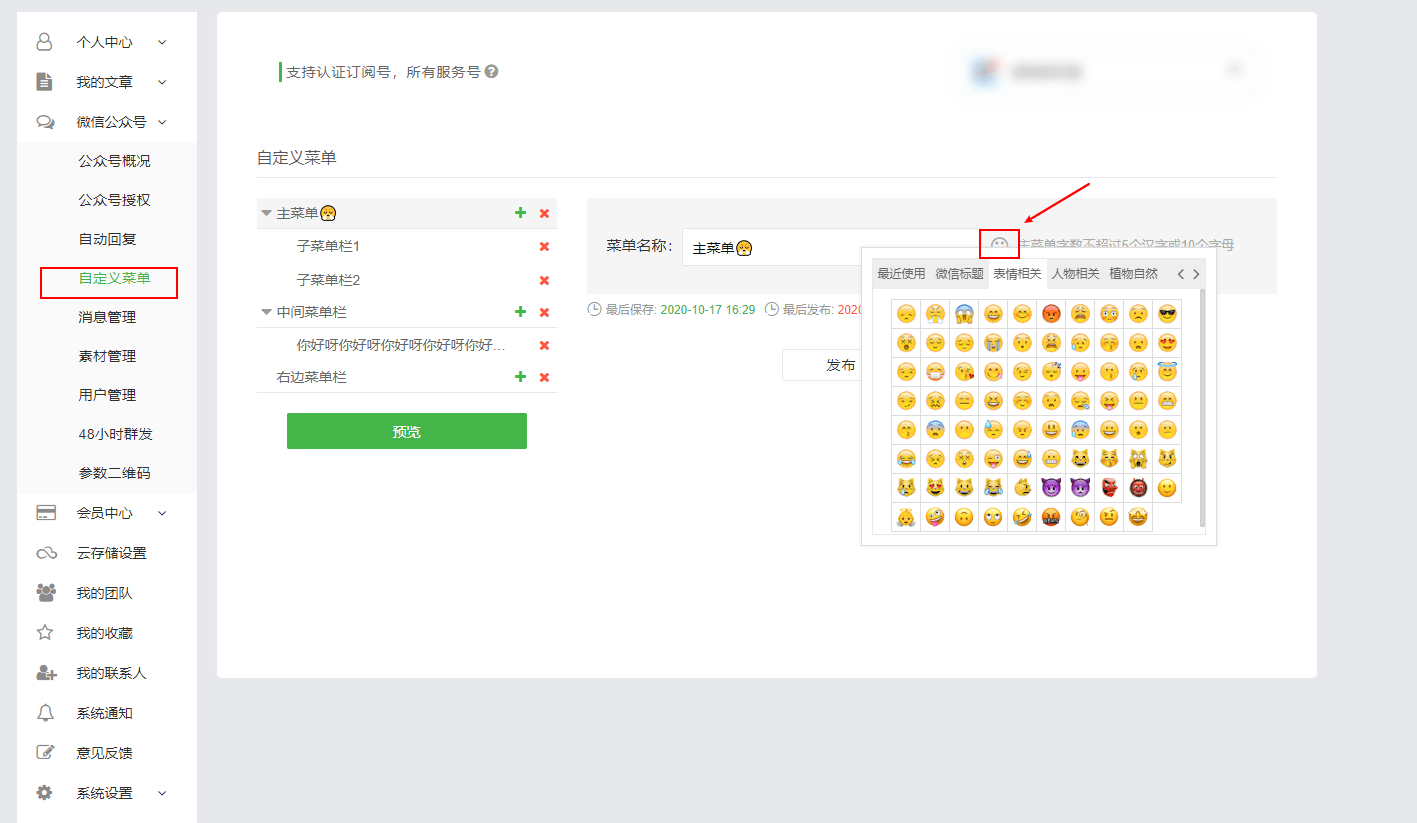Pick the sleeping zzz face emoji
The image size is (1417, 823).
[1051, 371]
